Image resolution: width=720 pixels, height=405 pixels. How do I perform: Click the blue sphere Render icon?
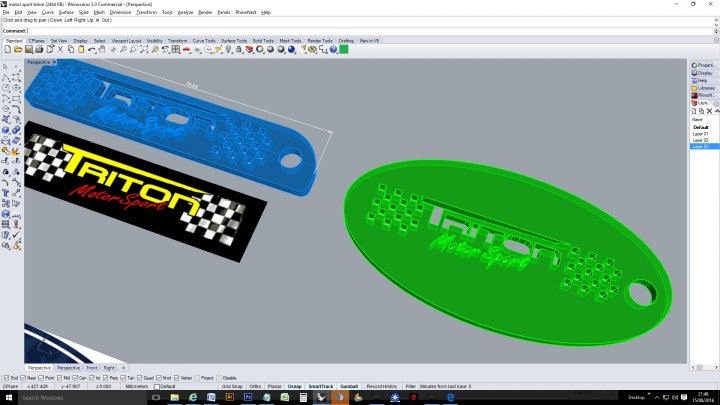pyautogui.click(x=292, y=50)
